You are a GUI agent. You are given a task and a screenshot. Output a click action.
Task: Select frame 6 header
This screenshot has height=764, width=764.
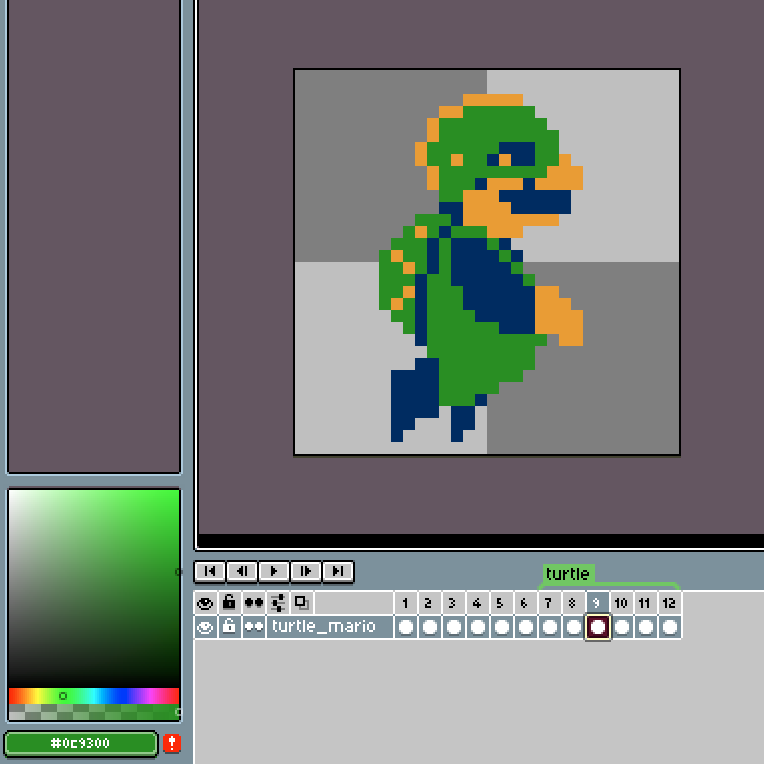click(x=525, y=603)
